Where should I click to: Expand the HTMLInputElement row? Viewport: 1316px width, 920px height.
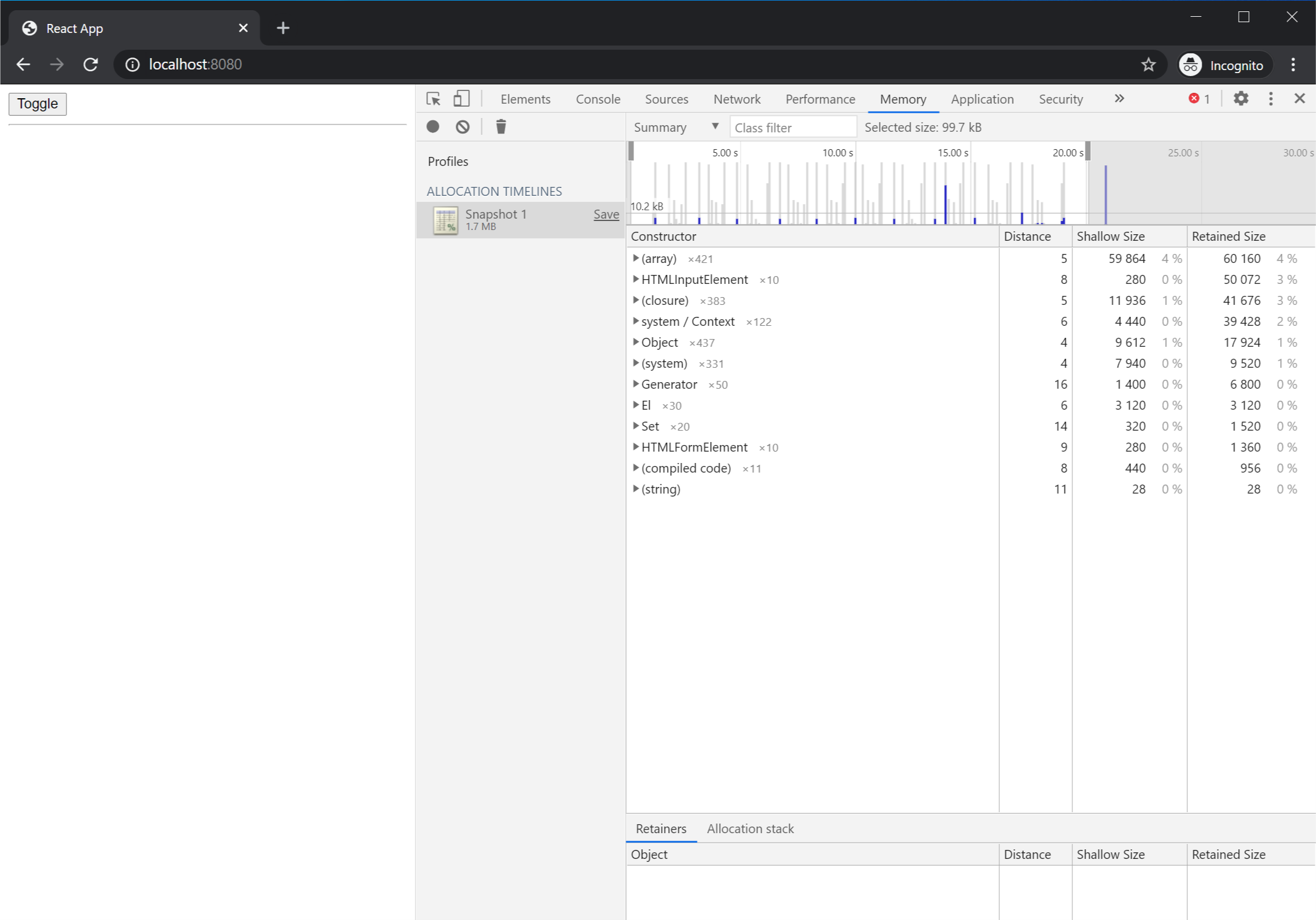pos(636,280)
